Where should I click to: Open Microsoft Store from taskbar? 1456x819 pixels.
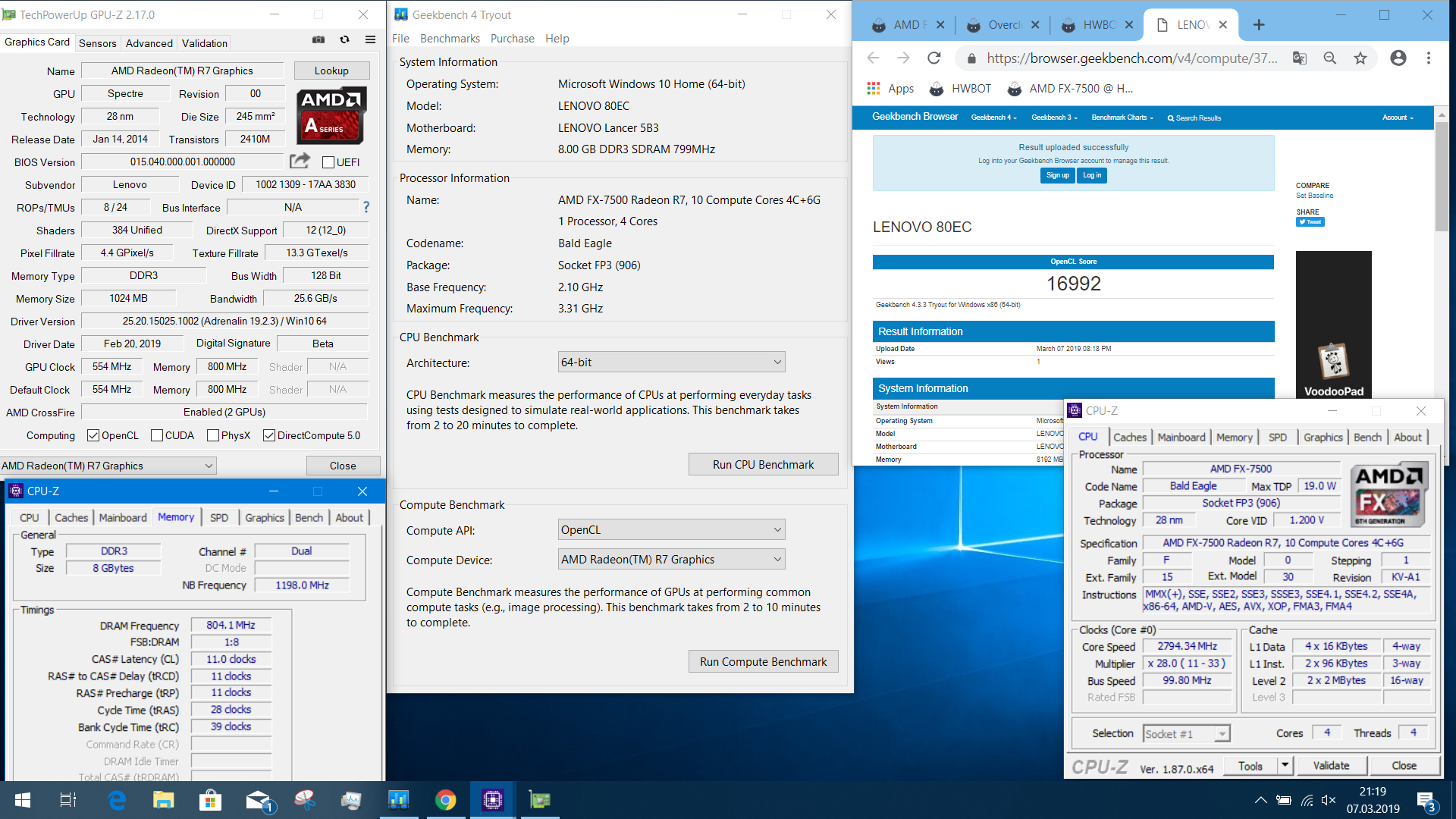click(x=210, y=800)
